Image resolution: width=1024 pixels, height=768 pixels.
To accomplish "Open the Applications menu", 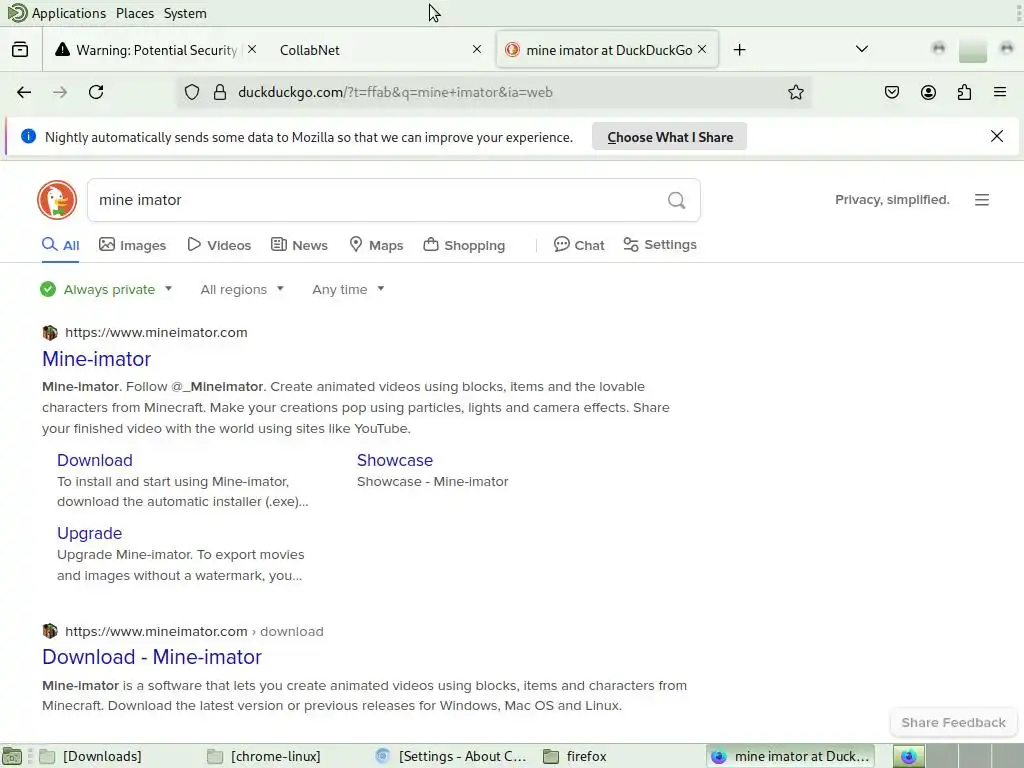I will click(69, 13).
